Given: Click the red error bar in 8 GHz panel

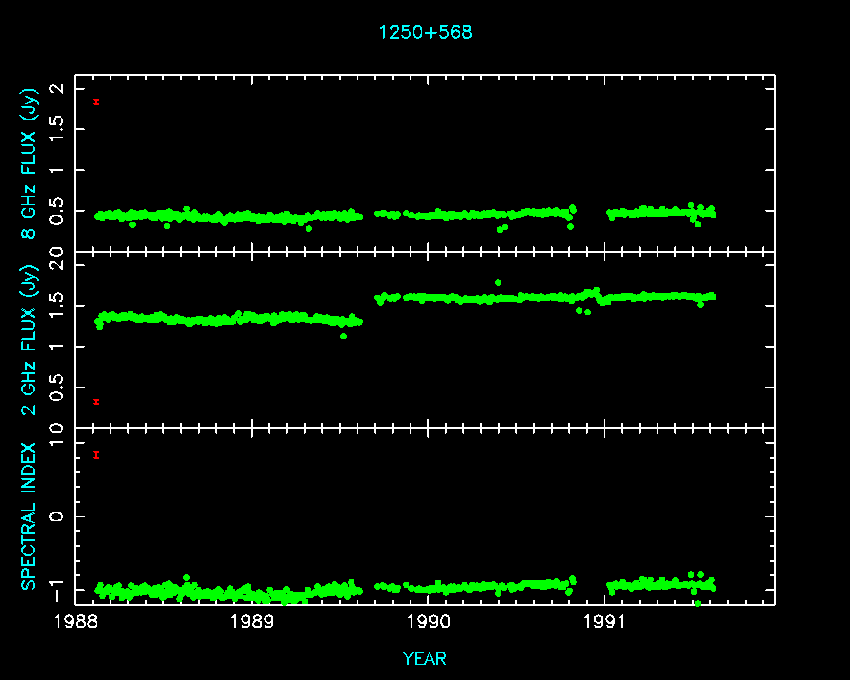Looking at the screenshot, I should pyautogui.click(x=96, y=102).
